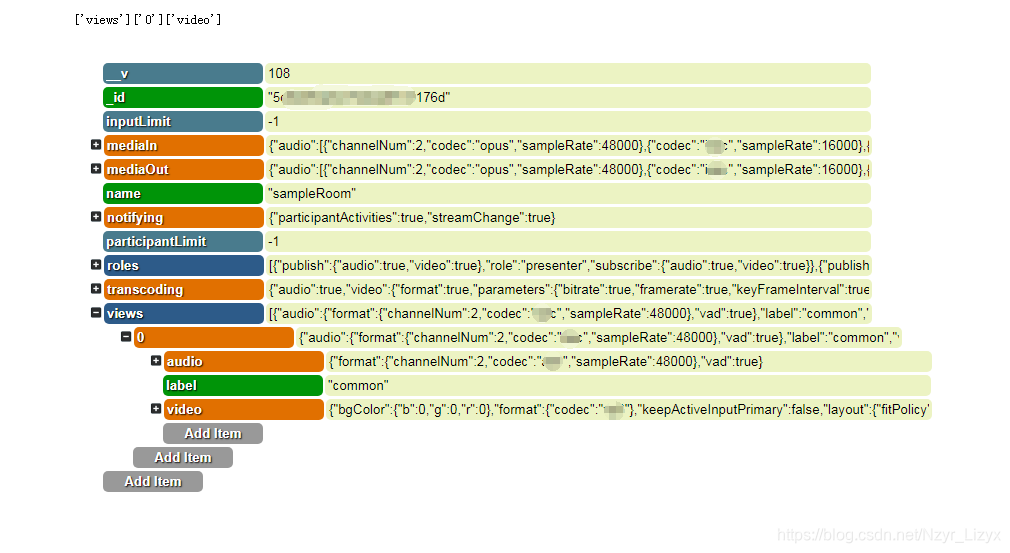Image resolution: width=1010 pixels, height=553 pixels.
Task: Expand the mediaOut node
Action: [x=96, y=169]
